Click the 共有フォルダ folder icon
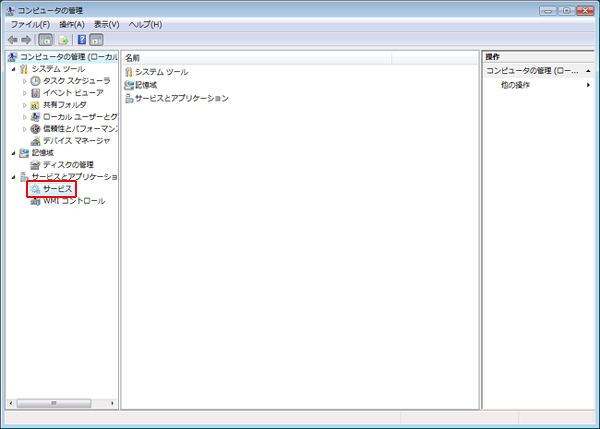 (35, 105)
